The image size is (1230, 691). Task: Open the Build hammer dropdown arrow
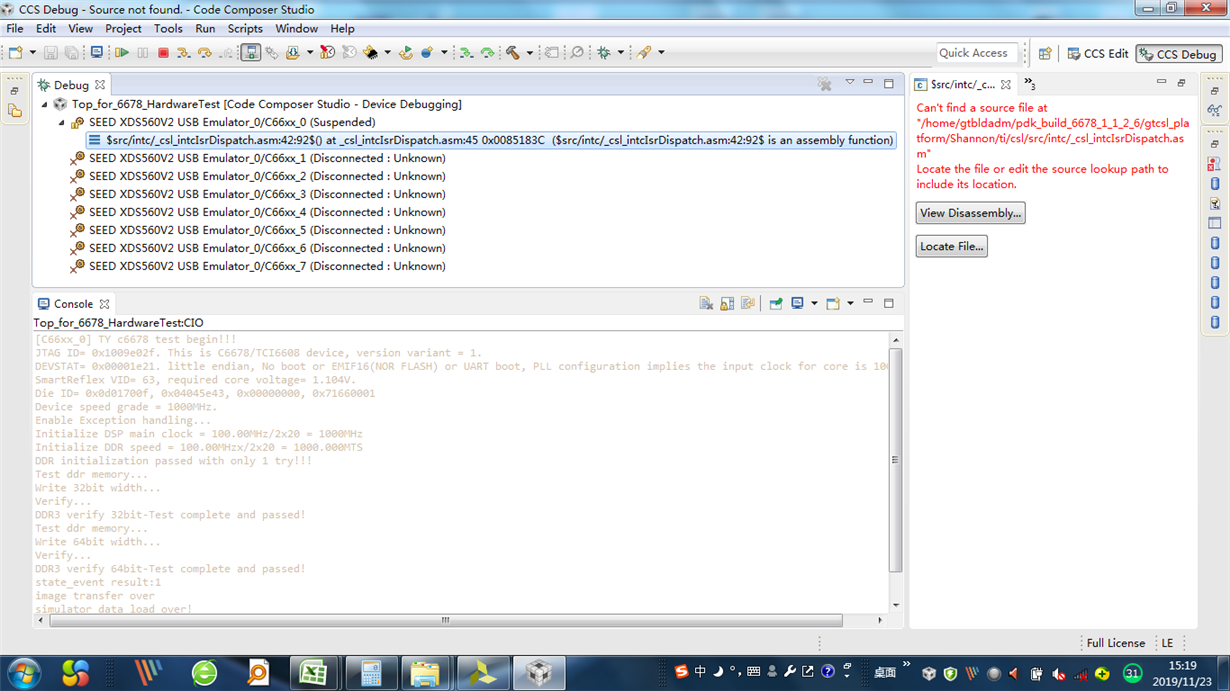tap(530, 52)
